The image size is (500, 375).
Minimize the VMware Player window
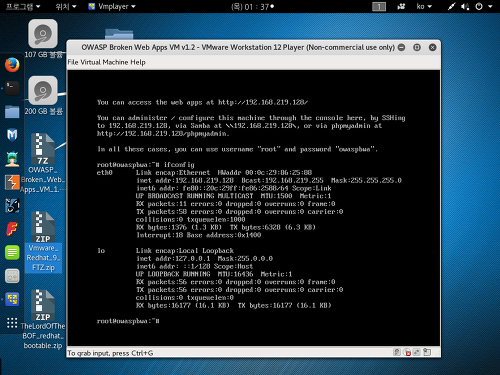[x=402, y=47]
